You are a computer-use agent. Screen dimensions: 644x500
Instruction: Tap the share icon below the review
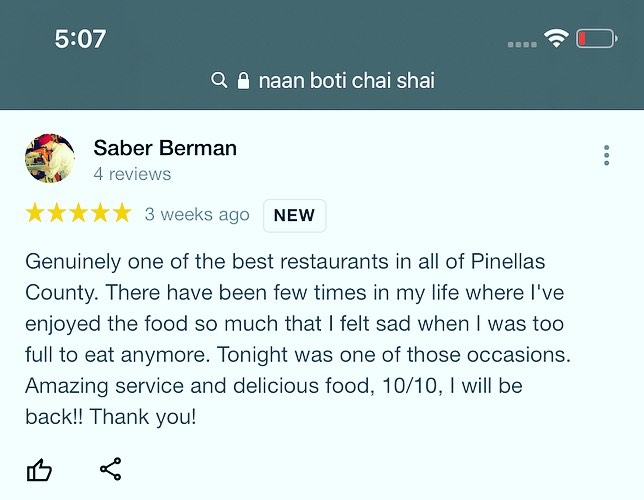pos(110,468)
